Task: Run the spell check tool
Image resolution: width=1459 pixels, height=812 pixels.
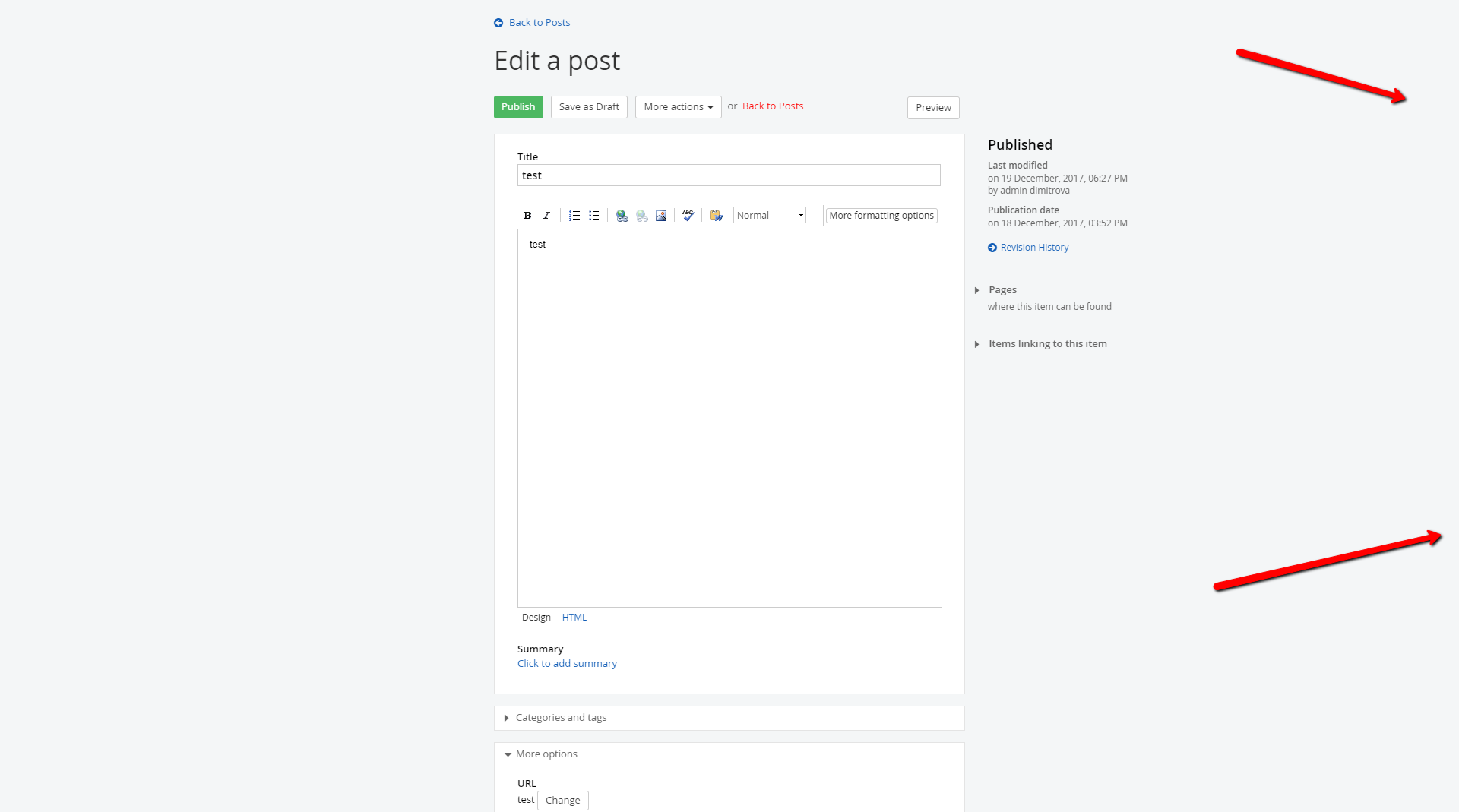Action: point(688,216)
